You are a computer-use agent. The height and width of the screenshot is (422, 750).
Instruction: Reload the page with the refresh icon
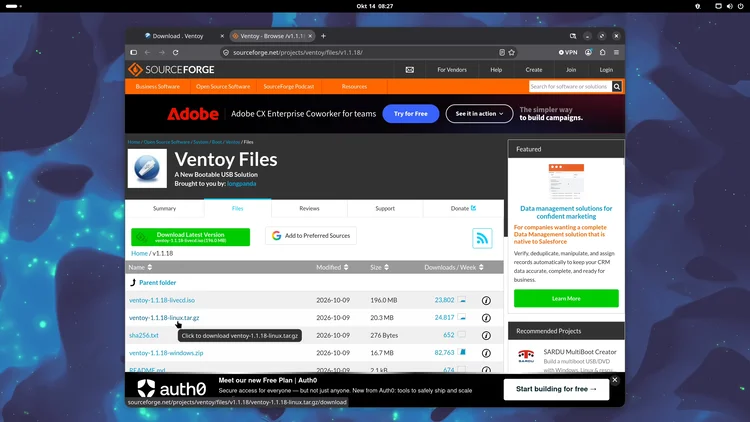(176, 53)
